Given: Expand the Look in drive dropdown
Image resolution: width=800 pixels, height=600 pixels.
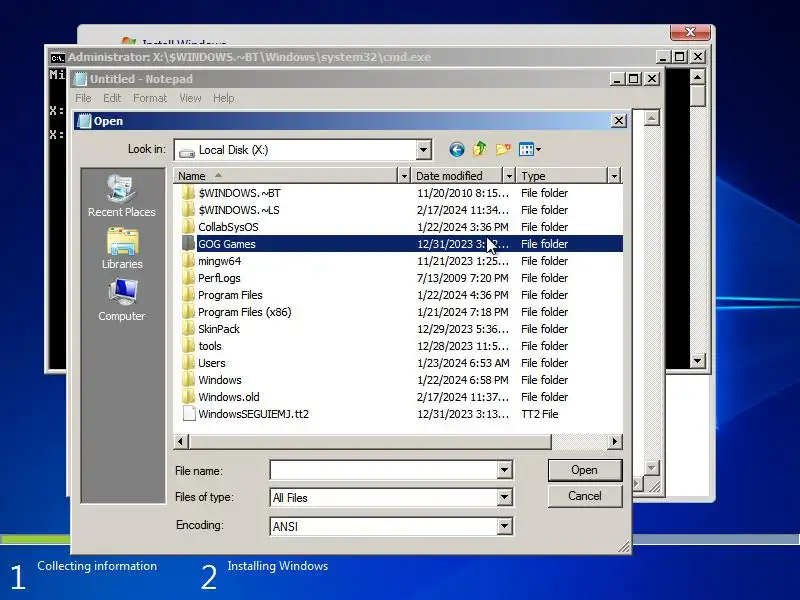Looking at the screenshot, I should 423,150.
